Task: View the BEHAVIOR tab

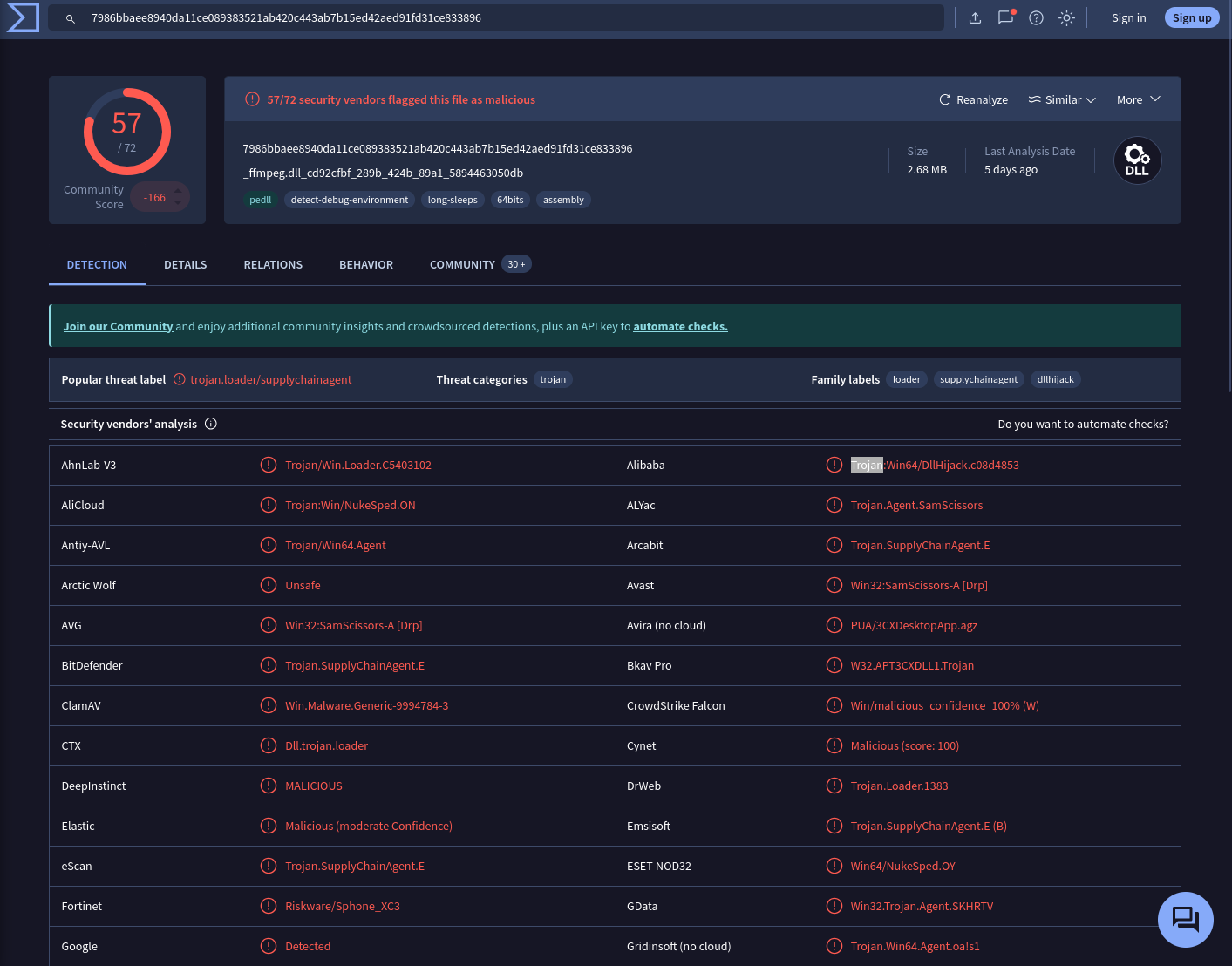Action: [x=366, y=264]
